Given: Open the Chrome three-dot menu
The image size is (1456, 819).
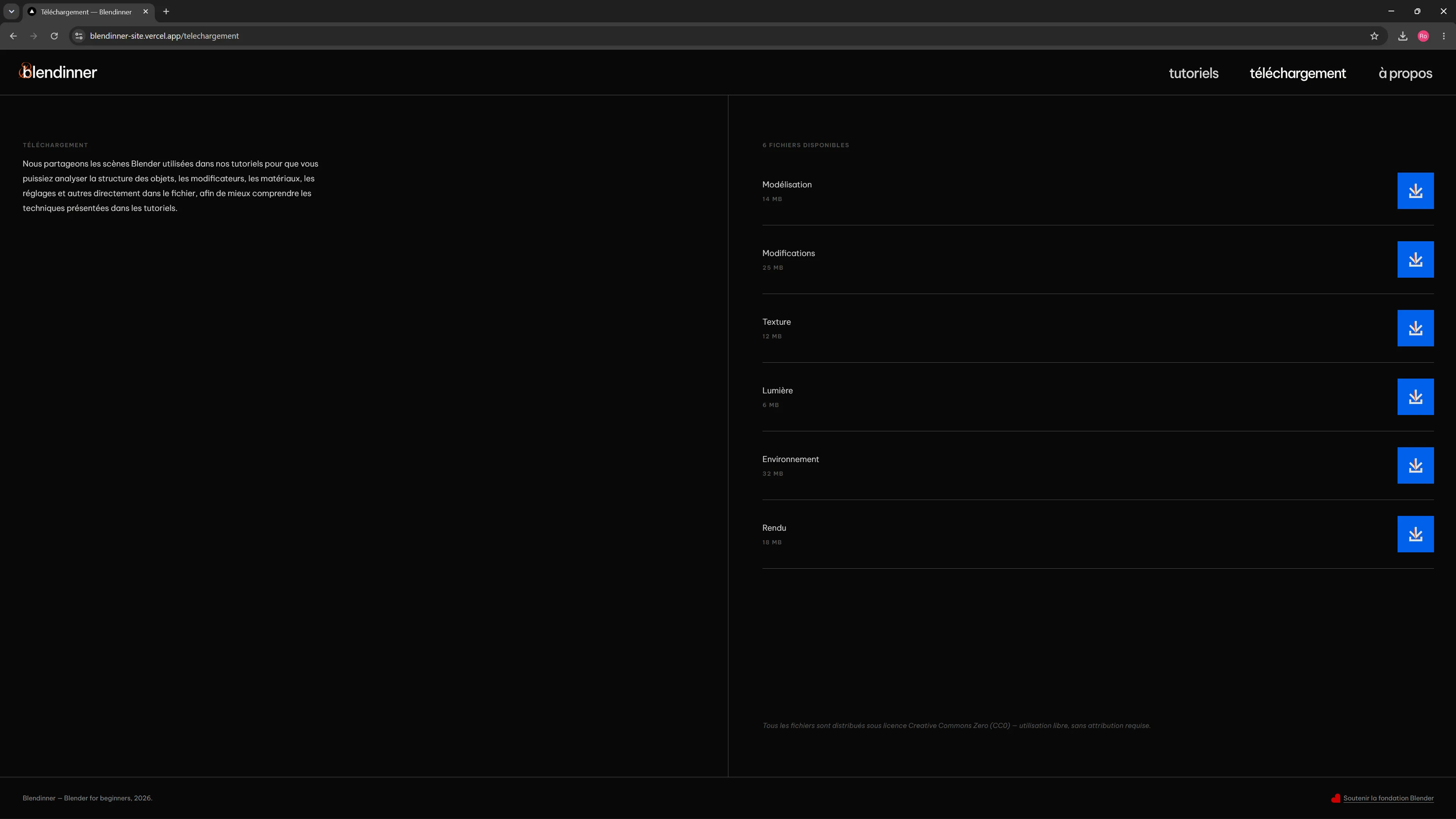Looking at the screenshot, I should [x=1443, y=36].
